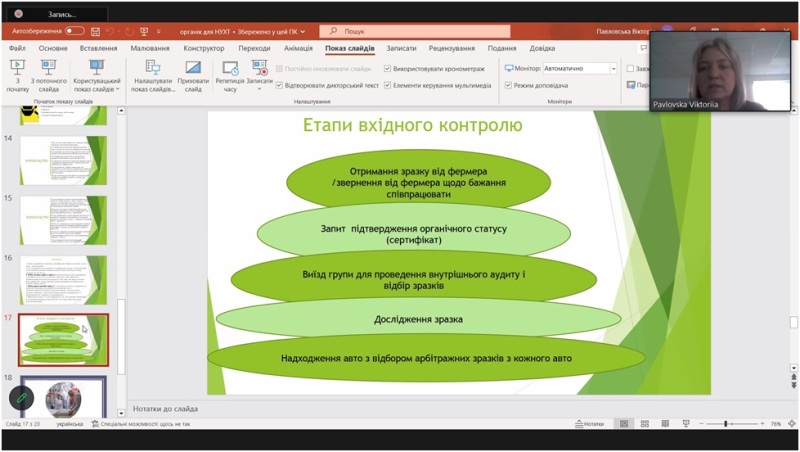Toggle Нотатки button in status bar
The height and width of the screenshot is (452, 800).
pyautogui.click(x=589, y=424)
